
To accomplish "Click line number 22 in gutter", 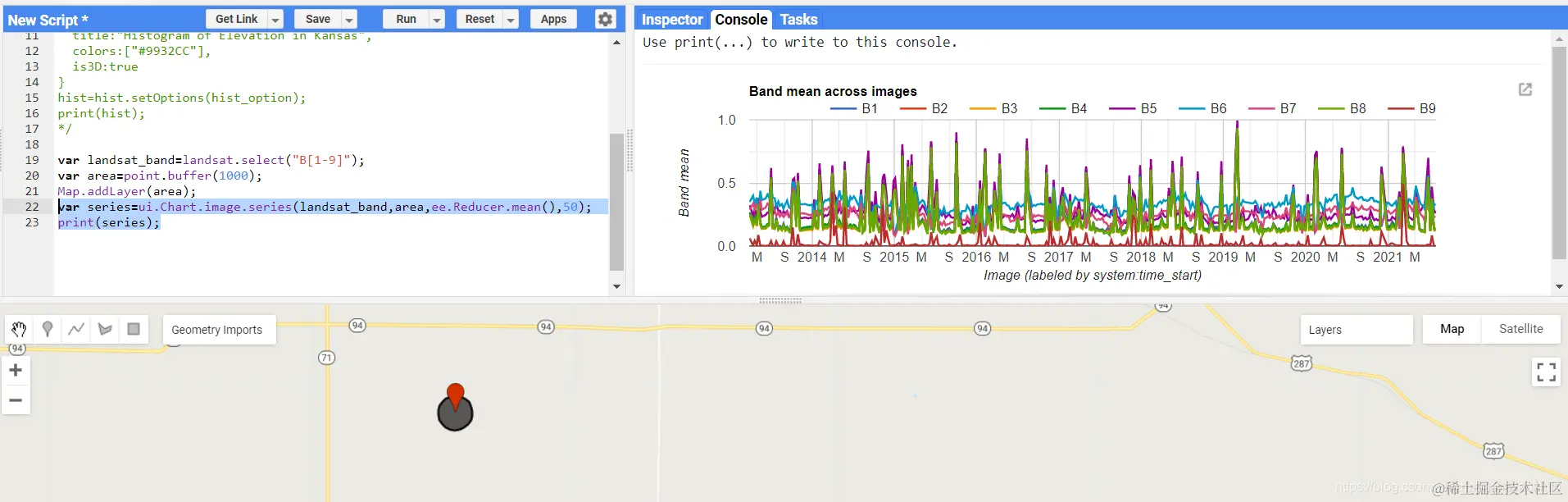I will (x=32, y=207).
